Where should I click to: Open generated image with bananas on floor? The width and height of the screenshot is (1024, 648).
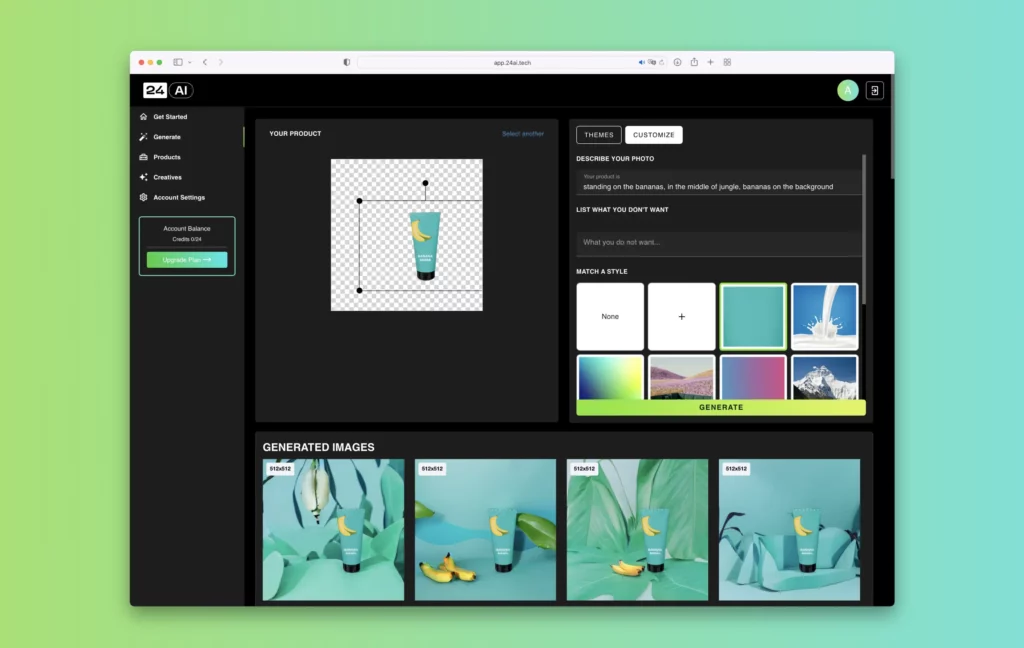485,530
